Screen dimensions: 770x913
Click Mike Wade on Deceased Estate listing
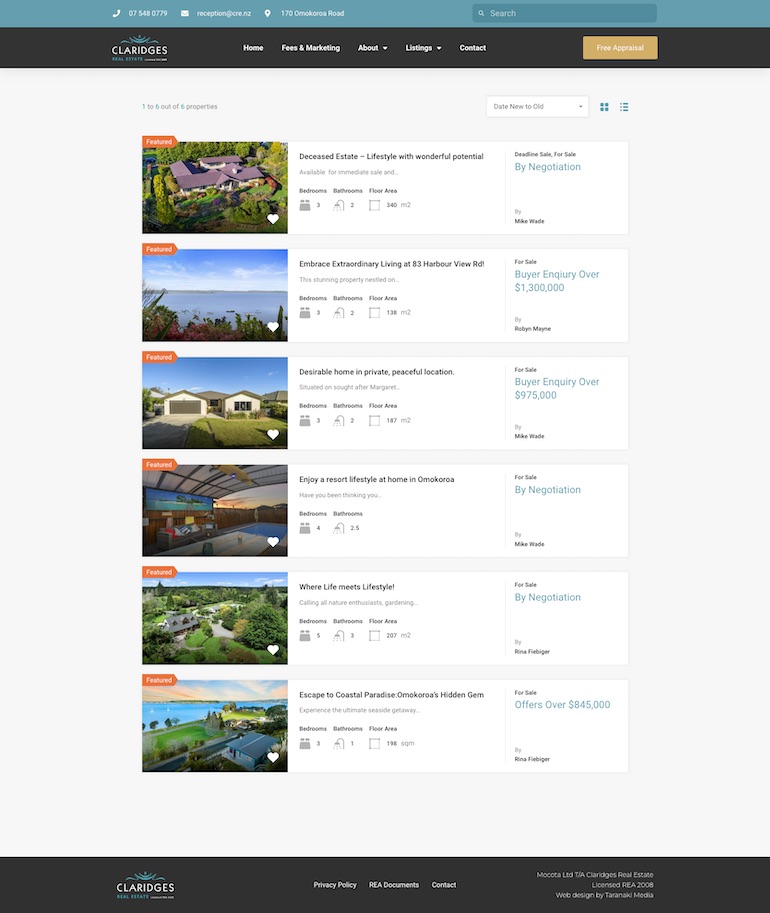click(529, 221)
